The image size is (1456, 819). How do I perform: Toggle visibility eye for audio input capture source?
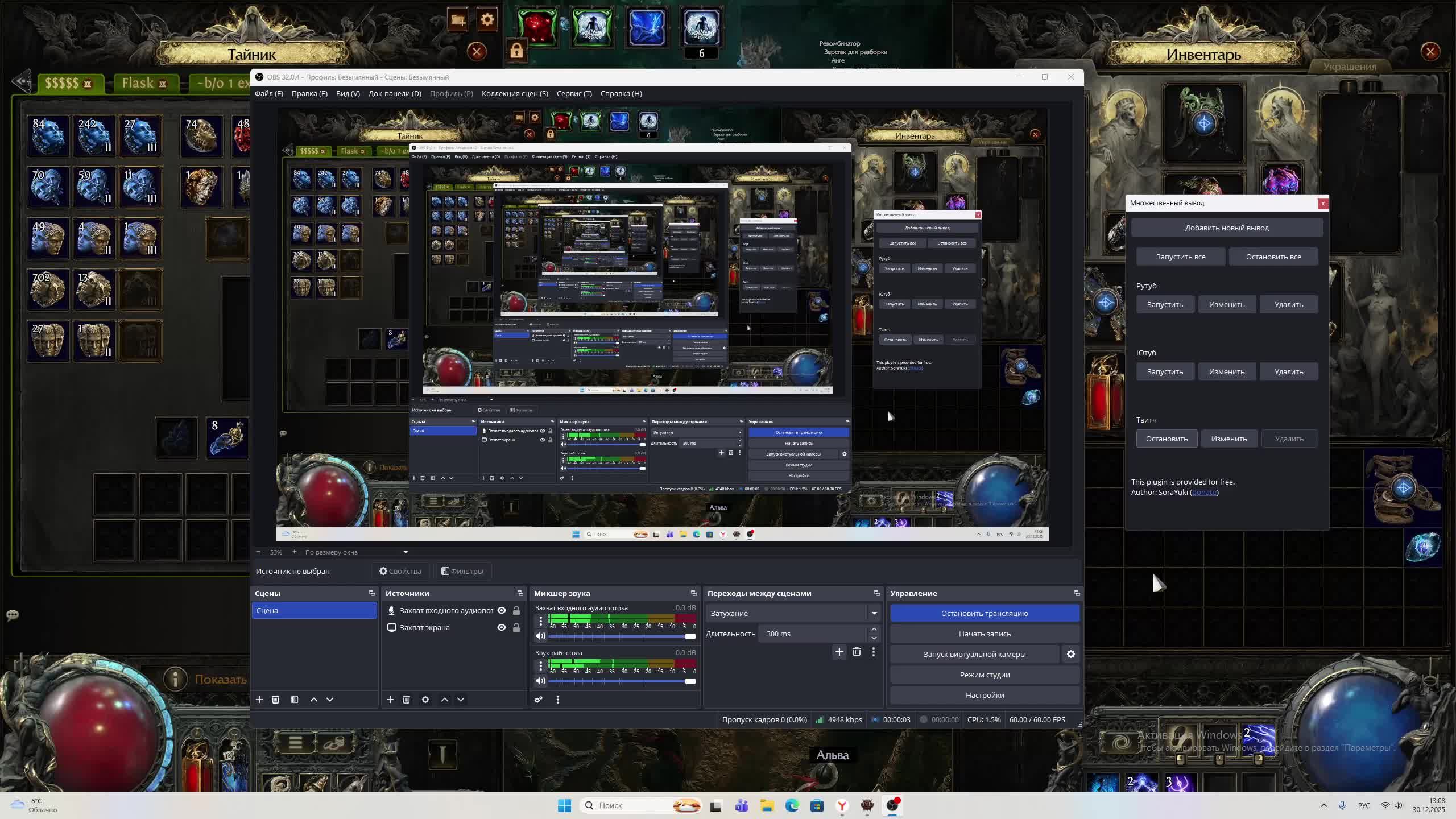[x=502, y=610]
